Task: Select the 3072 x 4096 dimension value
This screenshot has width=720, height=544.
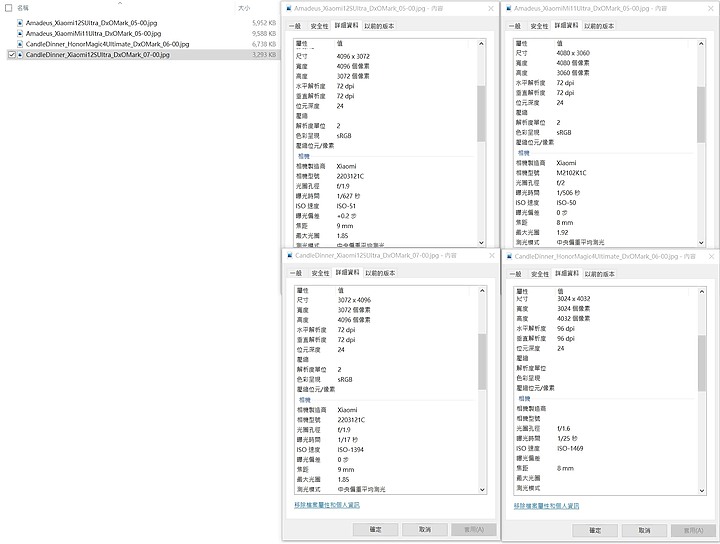Action: pyautogui.click(x=354, y=300)
